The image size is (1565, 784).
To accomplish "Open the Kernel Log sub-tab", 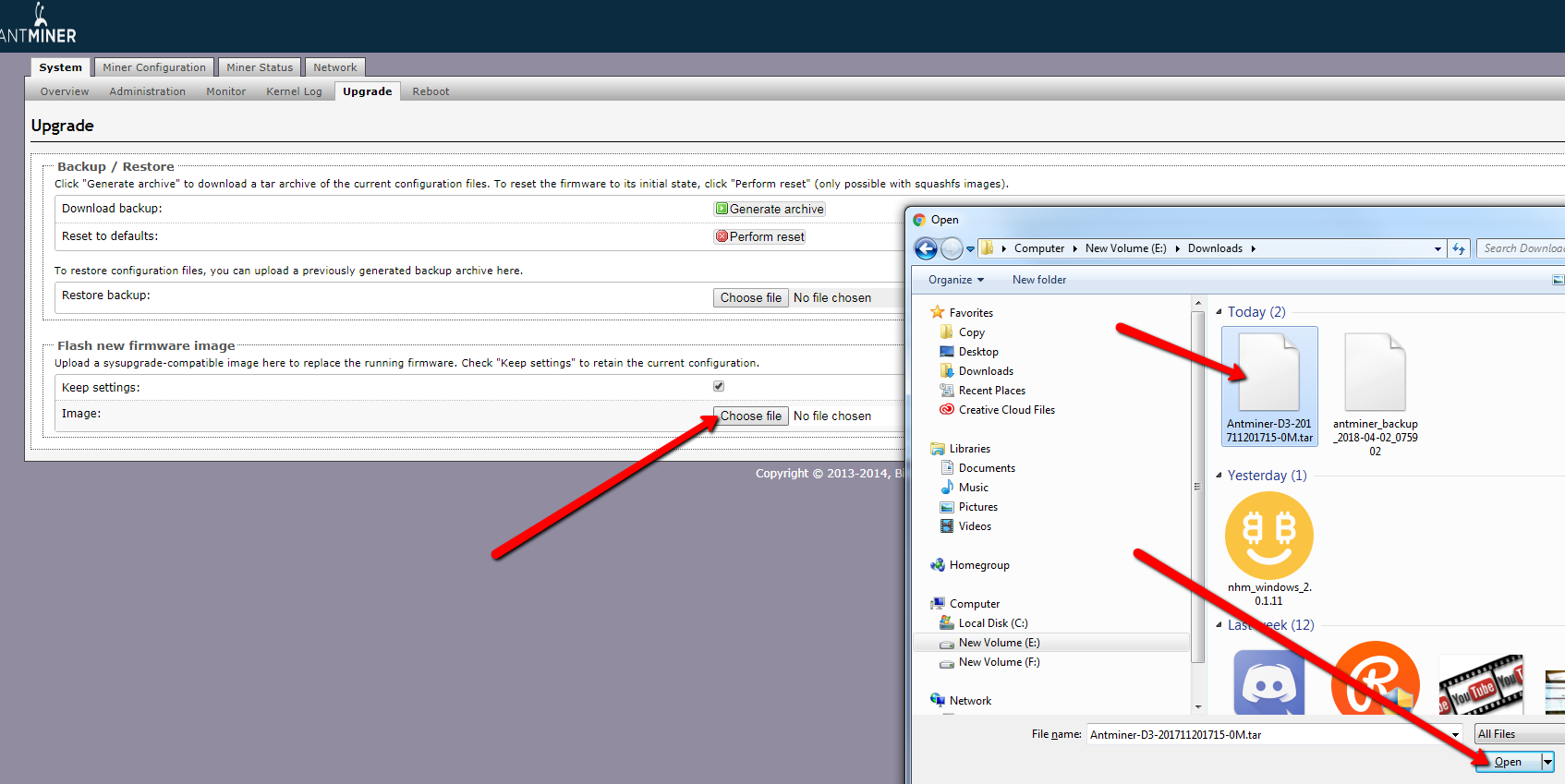I will point(294,91).
